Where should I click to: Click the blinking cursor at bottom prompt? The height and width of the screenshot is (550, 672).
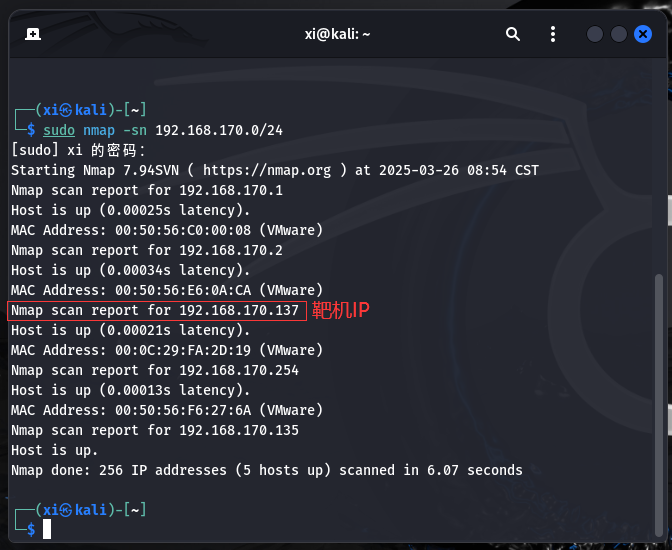(x=47, y=529)
